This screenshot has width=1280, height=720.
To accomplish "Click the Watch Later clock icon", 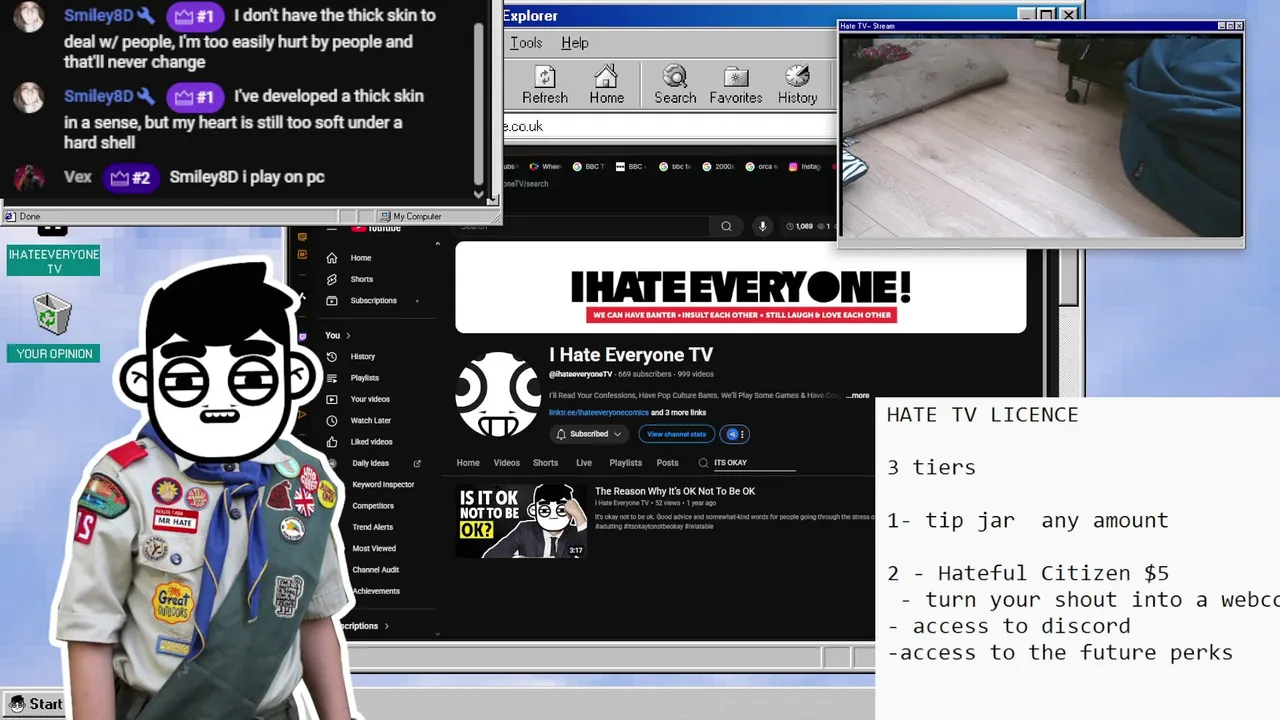I will pyautogui.click(x=331, y=420).
